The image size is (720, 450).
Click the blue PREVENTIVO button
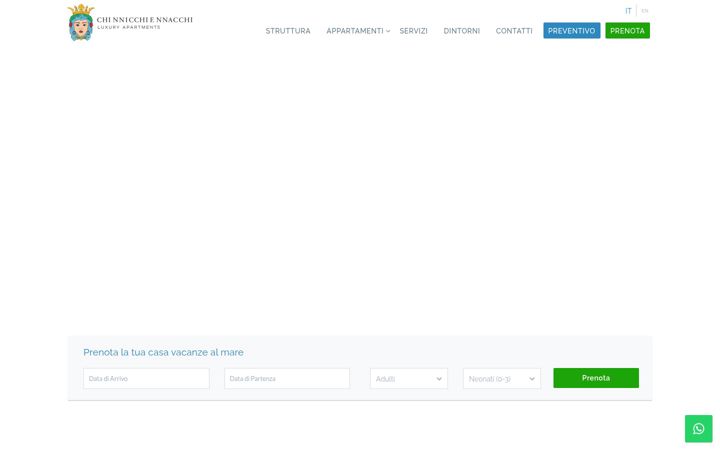pyautogui.click(x=572, y=31)
